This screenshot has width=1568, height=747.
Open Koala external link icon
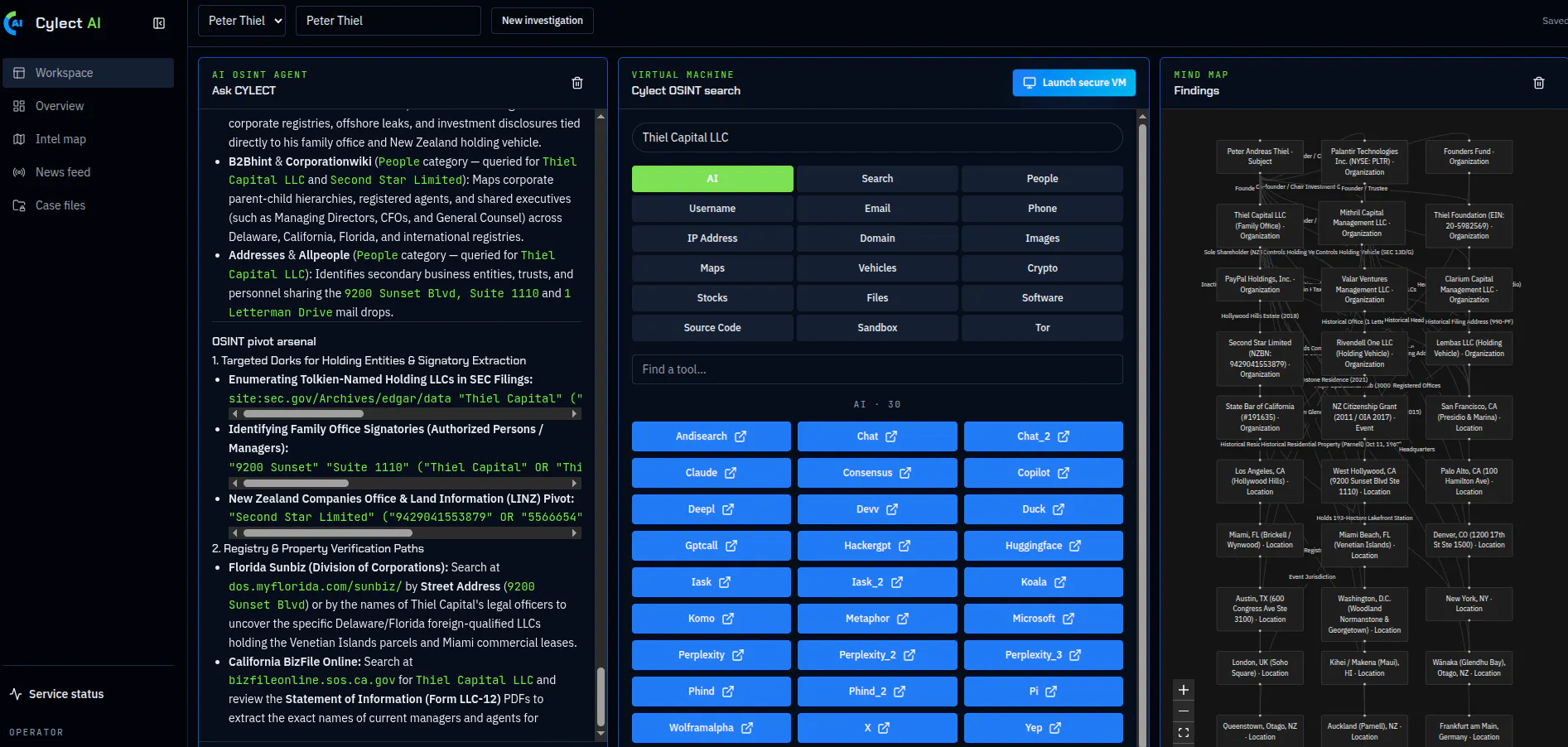coord(1060,582)
